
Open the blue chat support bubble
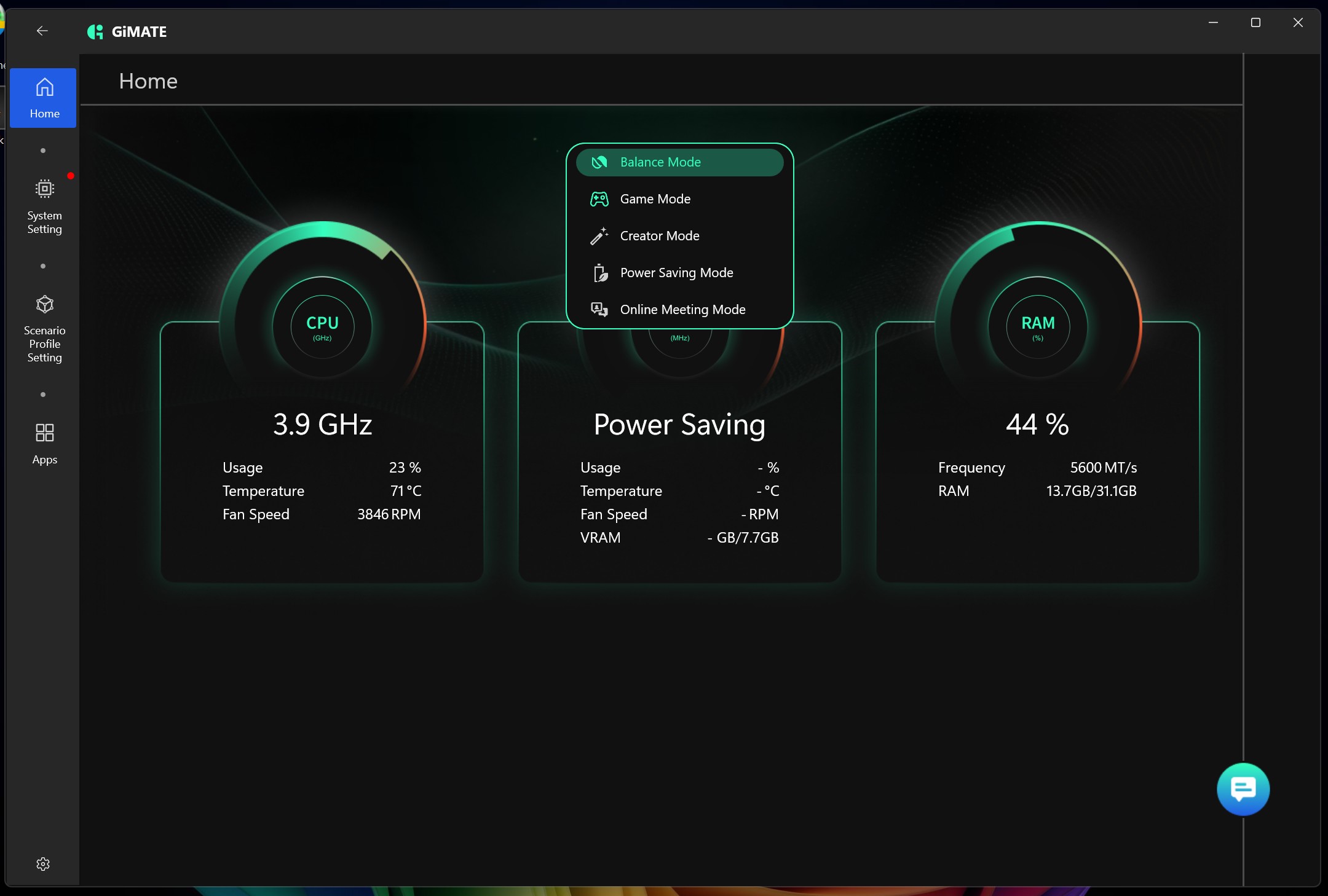1243,789
